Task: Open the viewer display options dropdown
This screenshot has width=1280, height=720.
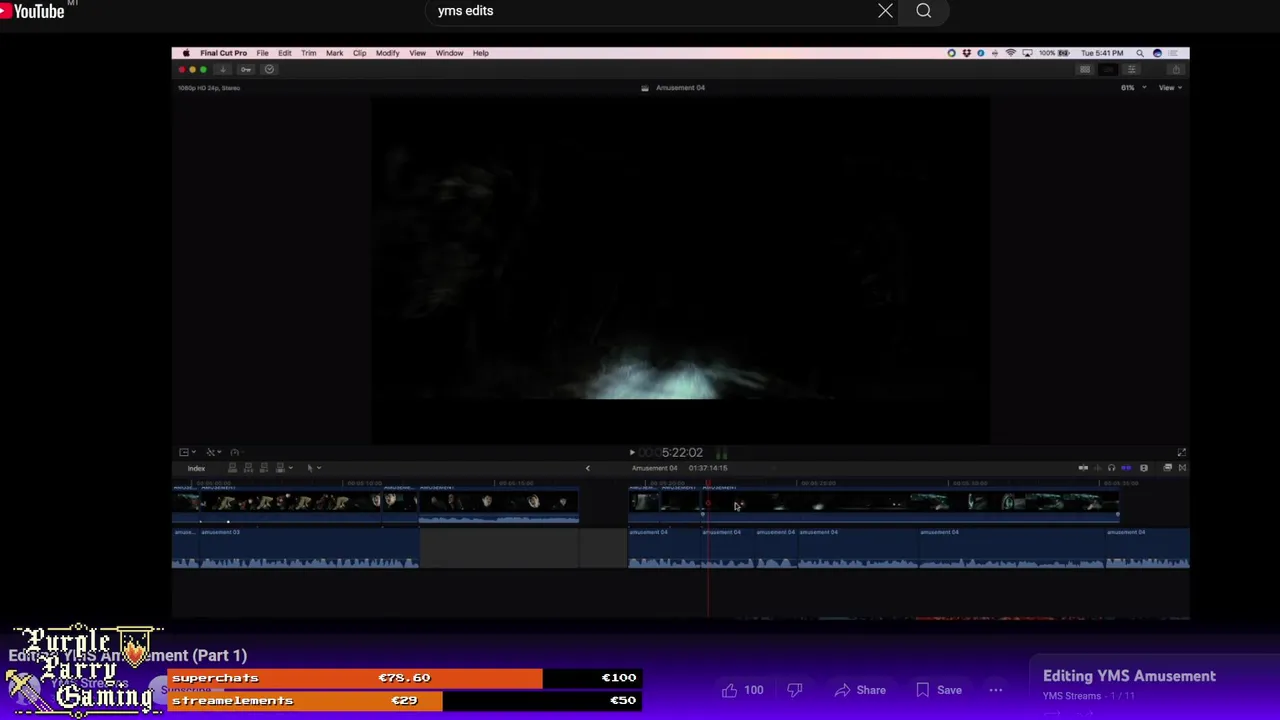Action: 186,453
